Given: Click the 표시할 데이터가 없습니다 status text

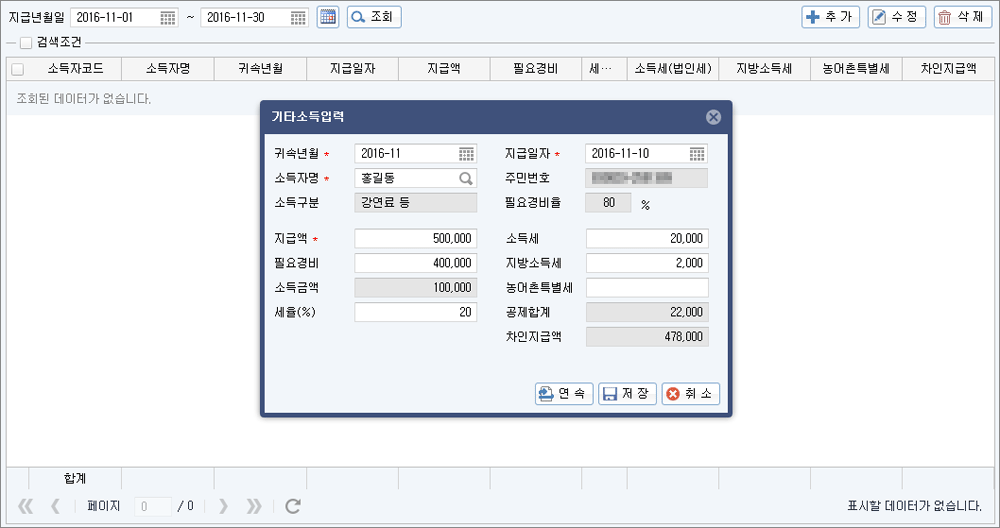Looking at the screenshot, I should point(914,506).
